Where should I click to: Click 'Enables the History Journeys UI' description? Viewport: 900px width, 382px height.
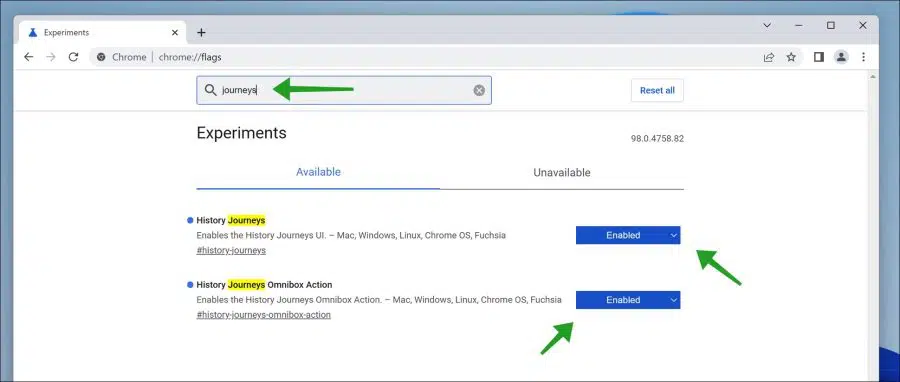point(351,235)
